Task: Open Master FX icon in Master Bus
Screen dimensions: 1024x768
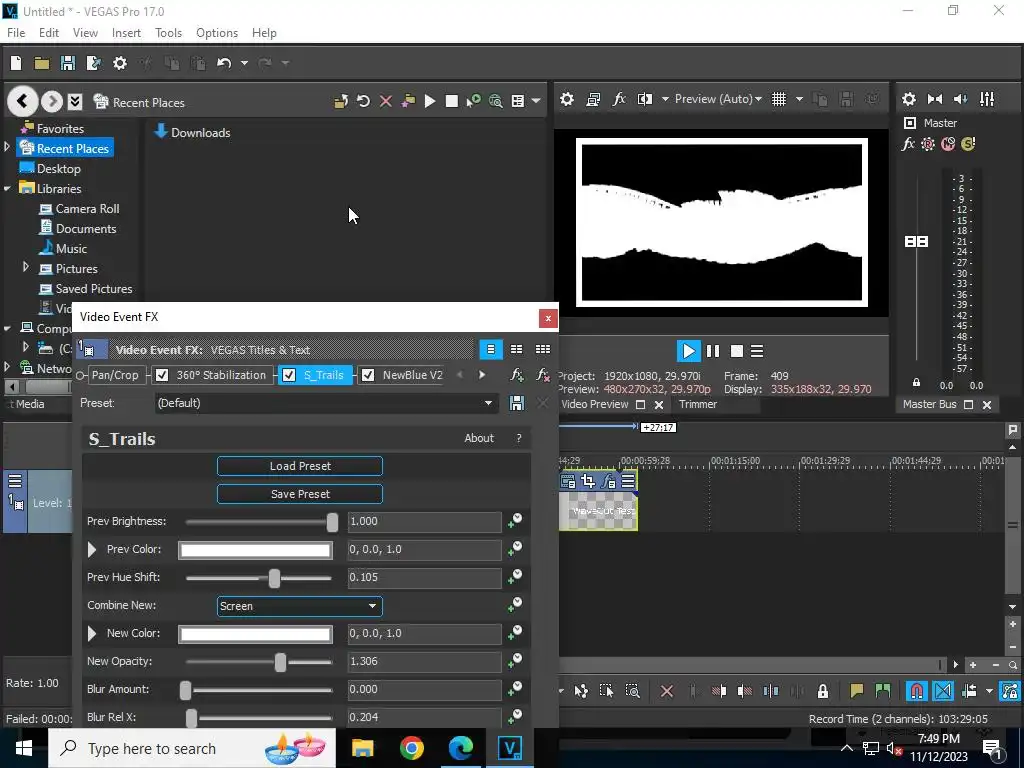Action: [x=908, y=144]
